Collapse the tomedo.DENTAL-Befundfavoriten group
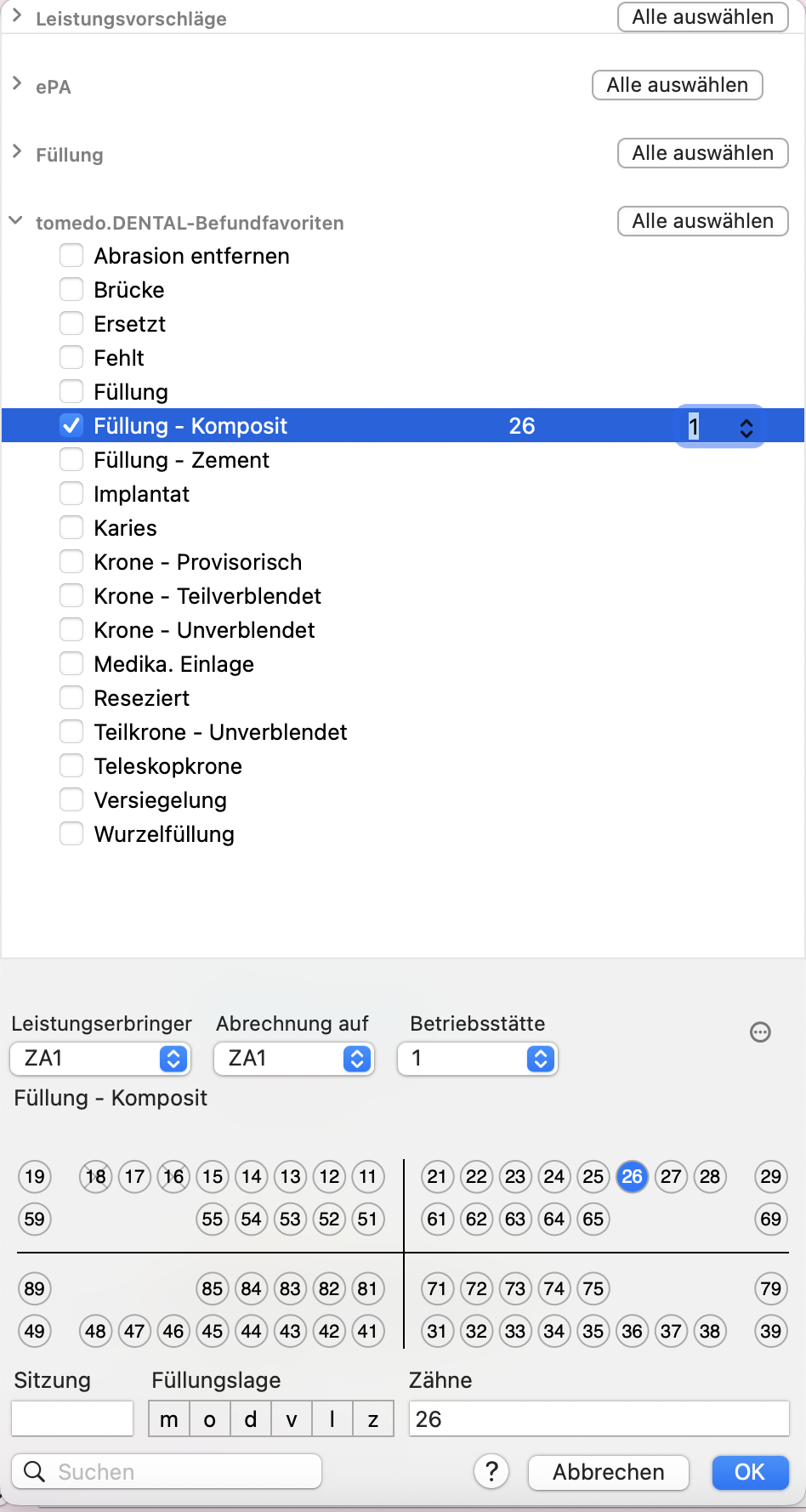The width and height of the screenshot is (806, 1512). [x=15, y=221]
